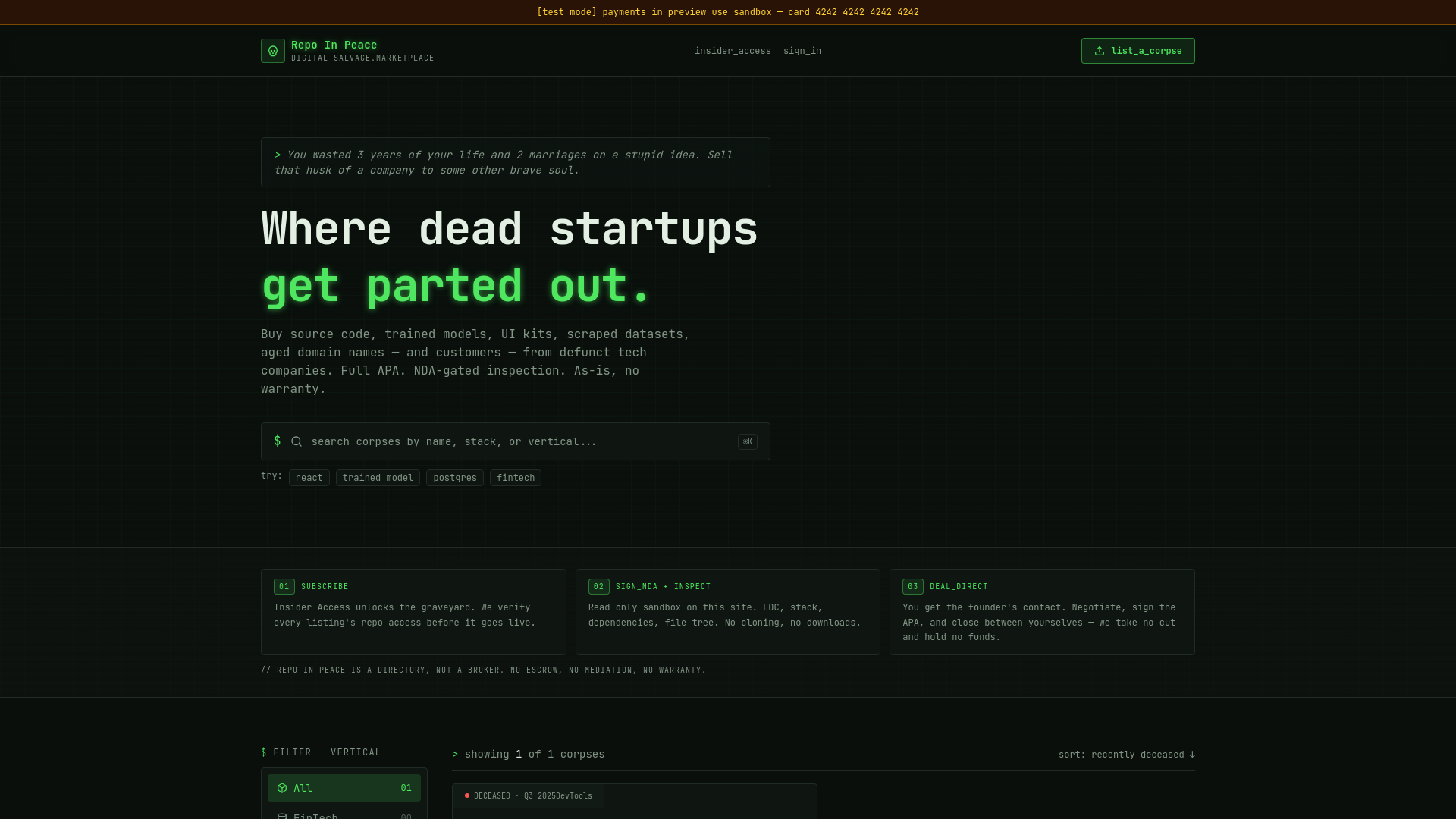The height and width of the screenshot is (819, 1456).
Task: Click the green dollar prompt in search bar
Action: click(278, 441)
